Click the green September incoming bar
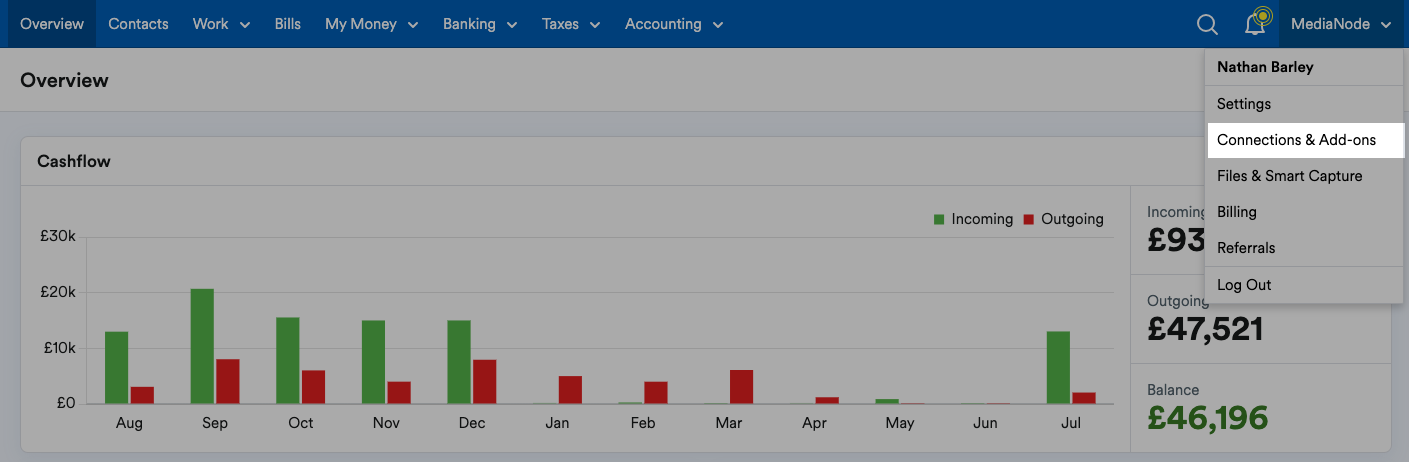The height and width of the screenshot is (462, 1409). click(x=202, y=346)
